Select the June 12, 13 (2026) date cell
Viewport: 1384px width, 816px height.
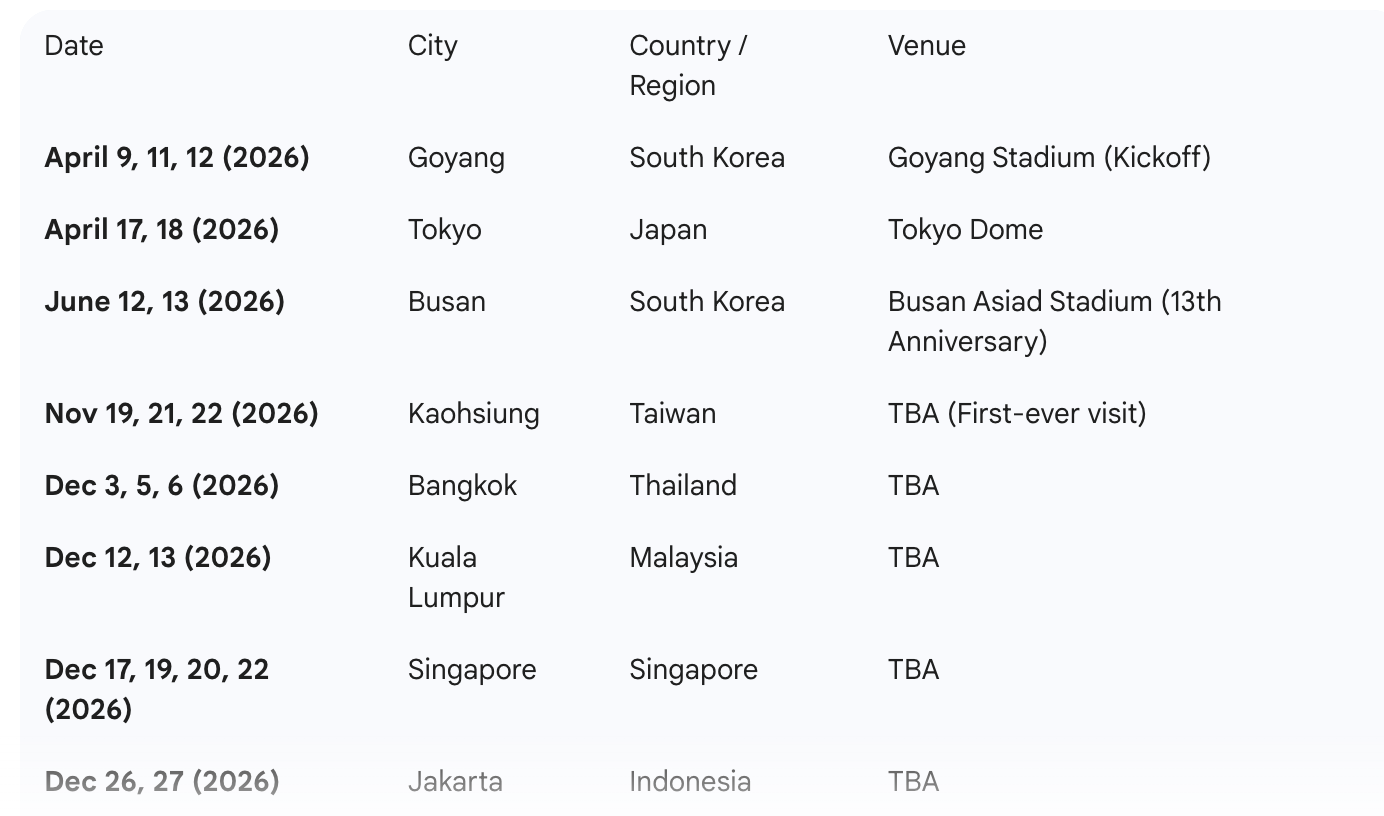coord(165,302)
